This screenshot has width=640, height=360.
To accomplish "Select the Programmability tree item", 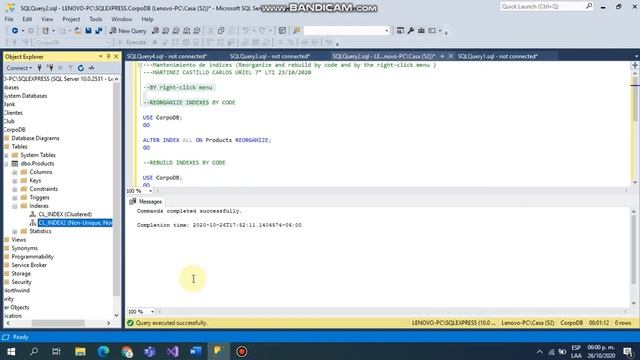I will click(x=33, y=257).
